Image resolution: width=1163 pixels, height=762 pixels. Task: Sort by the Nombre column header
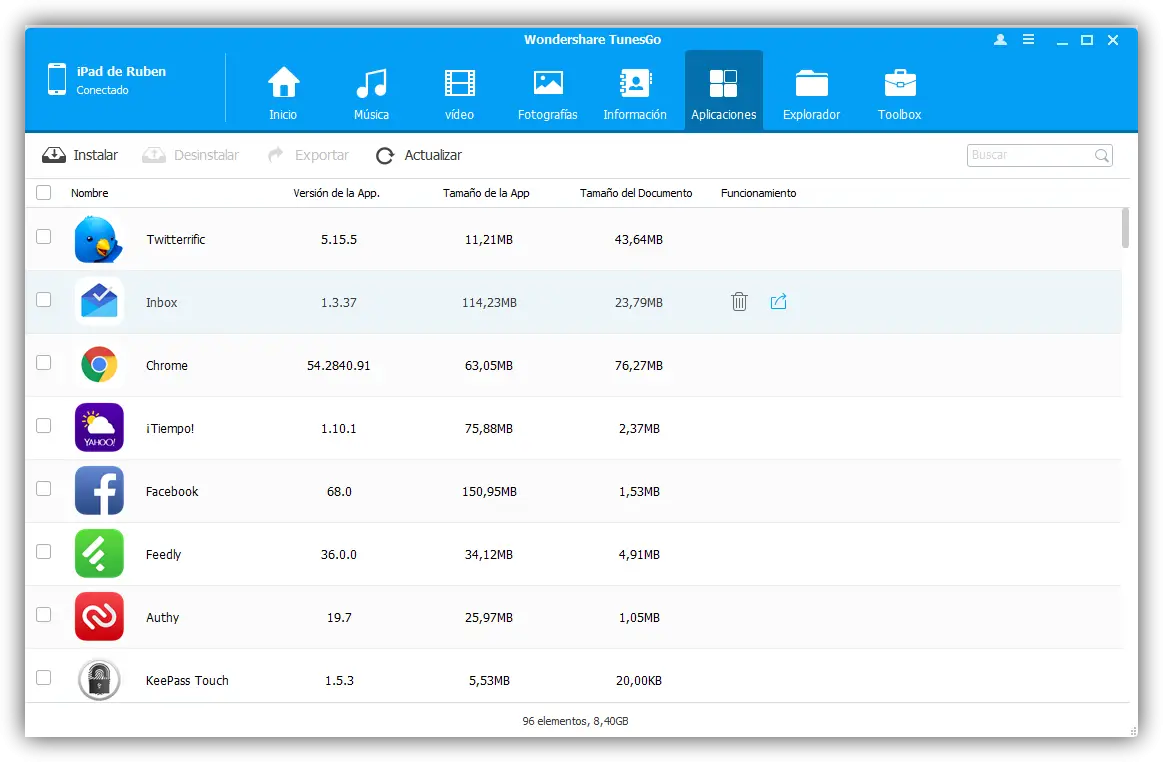point(89,193)
